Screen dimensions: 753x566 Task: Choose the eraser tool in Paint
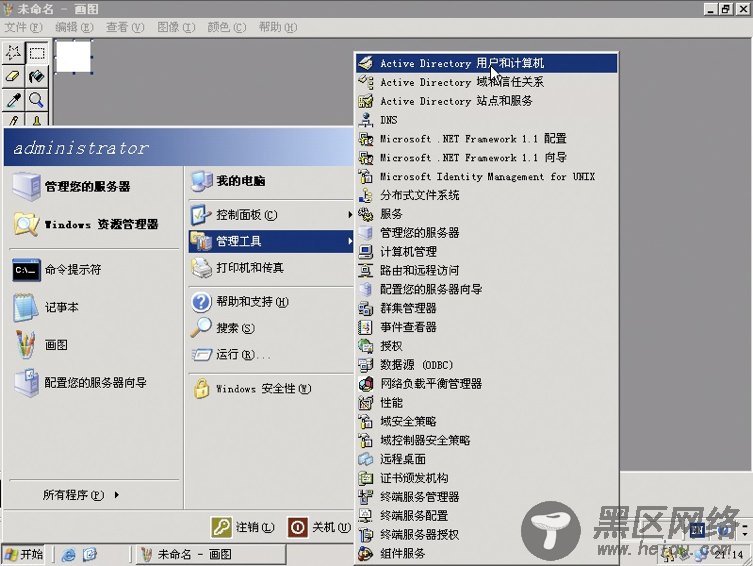click(x=13, y=76)
